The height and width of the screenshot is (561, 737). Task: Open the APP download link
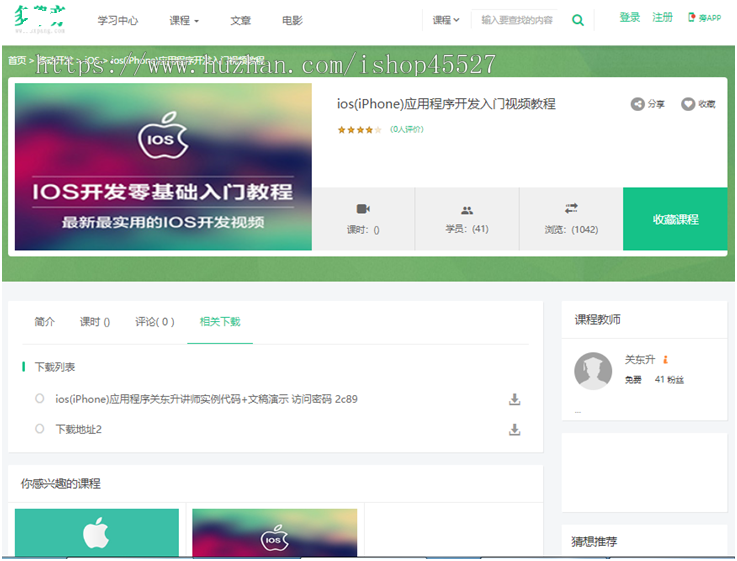point(704,17)
